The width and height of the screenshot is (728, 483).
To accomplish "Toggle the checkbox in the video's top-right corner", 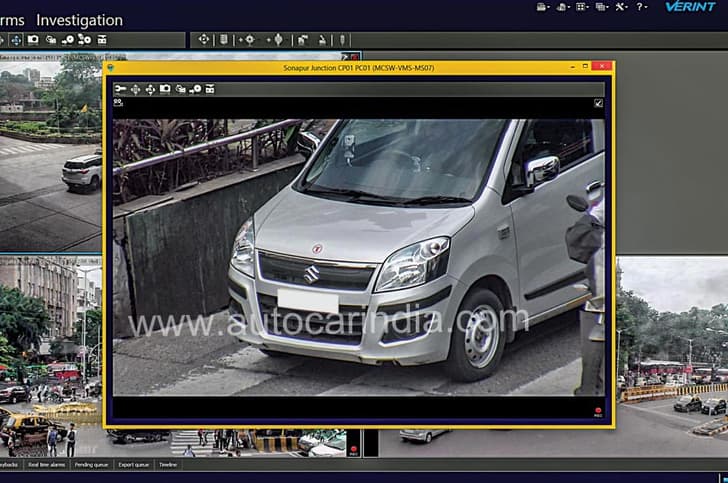I will tap(598, 102).
